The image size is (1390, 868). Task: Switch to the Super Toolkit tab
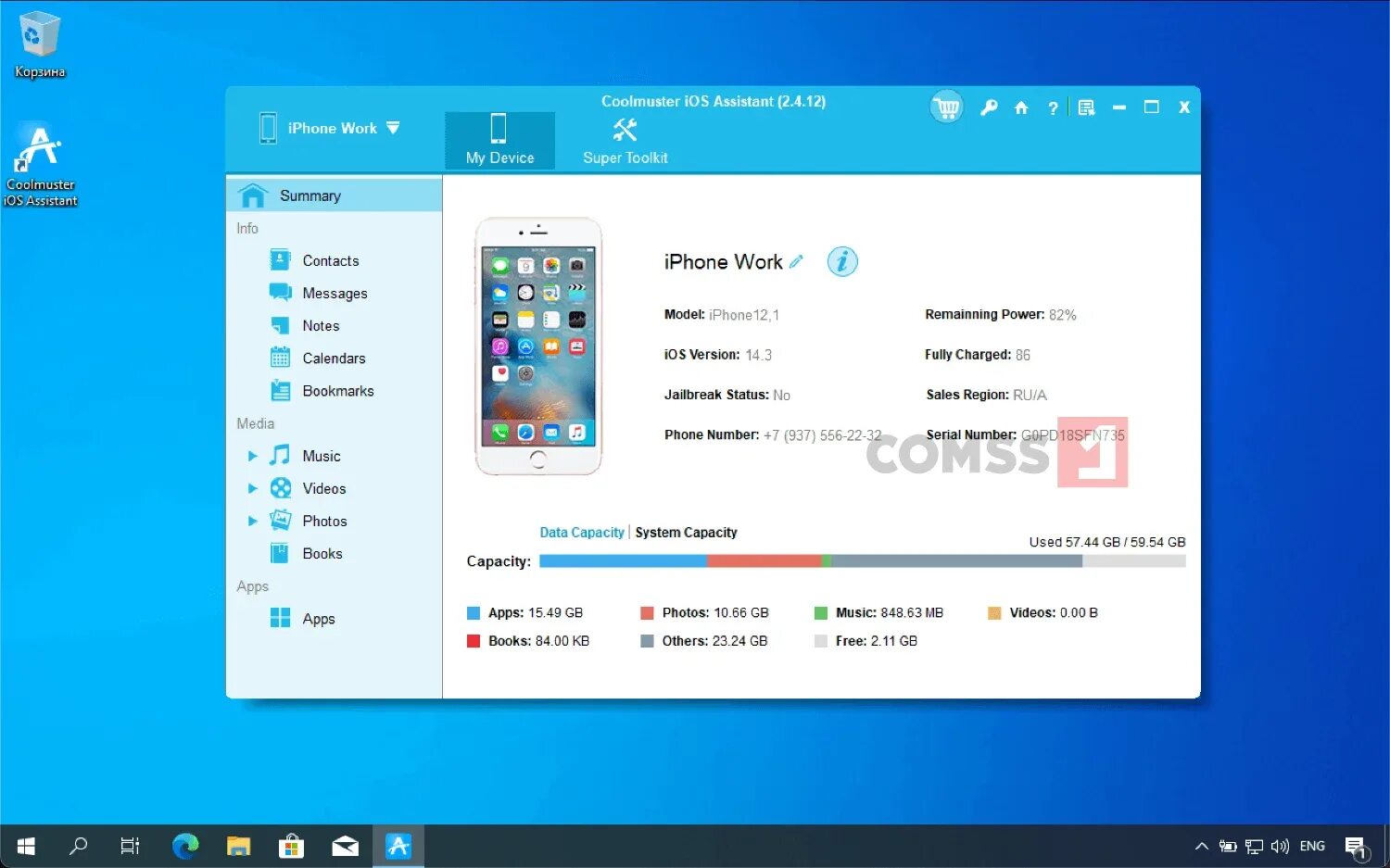[x=625, y=141]
